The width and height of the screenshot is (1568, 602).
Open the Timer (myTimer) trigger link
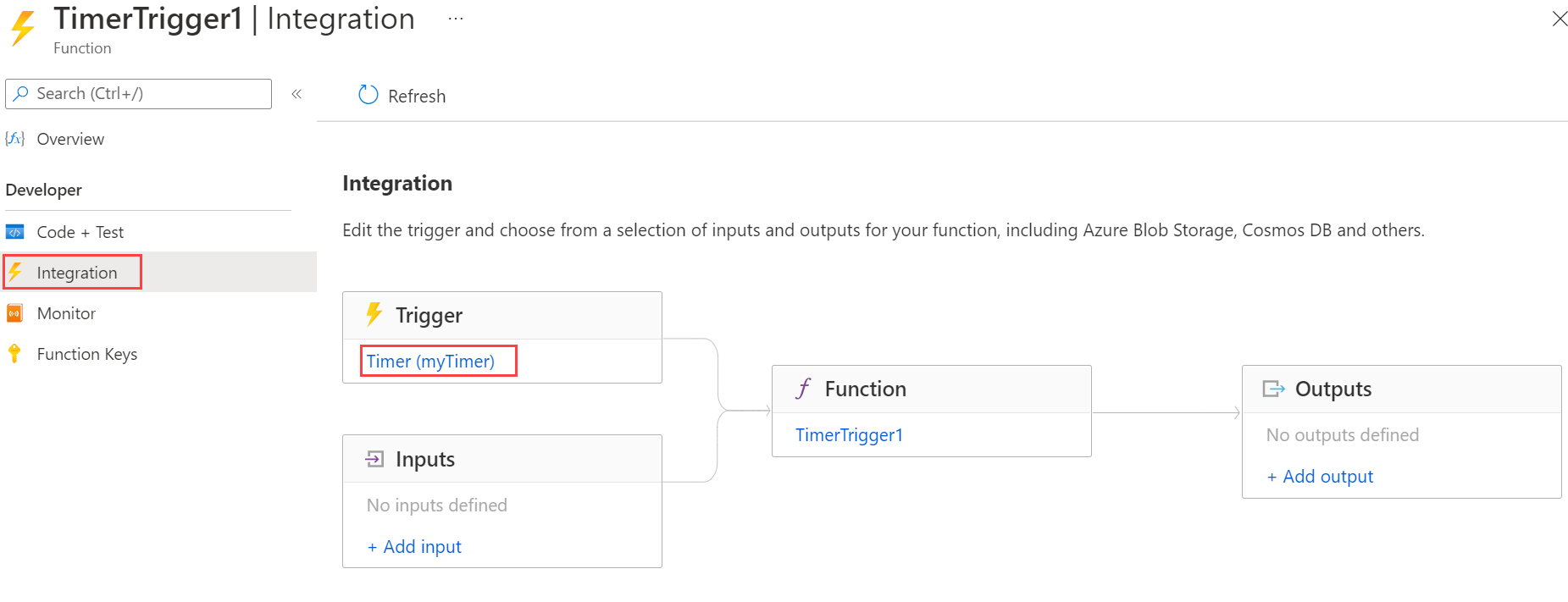430,361
